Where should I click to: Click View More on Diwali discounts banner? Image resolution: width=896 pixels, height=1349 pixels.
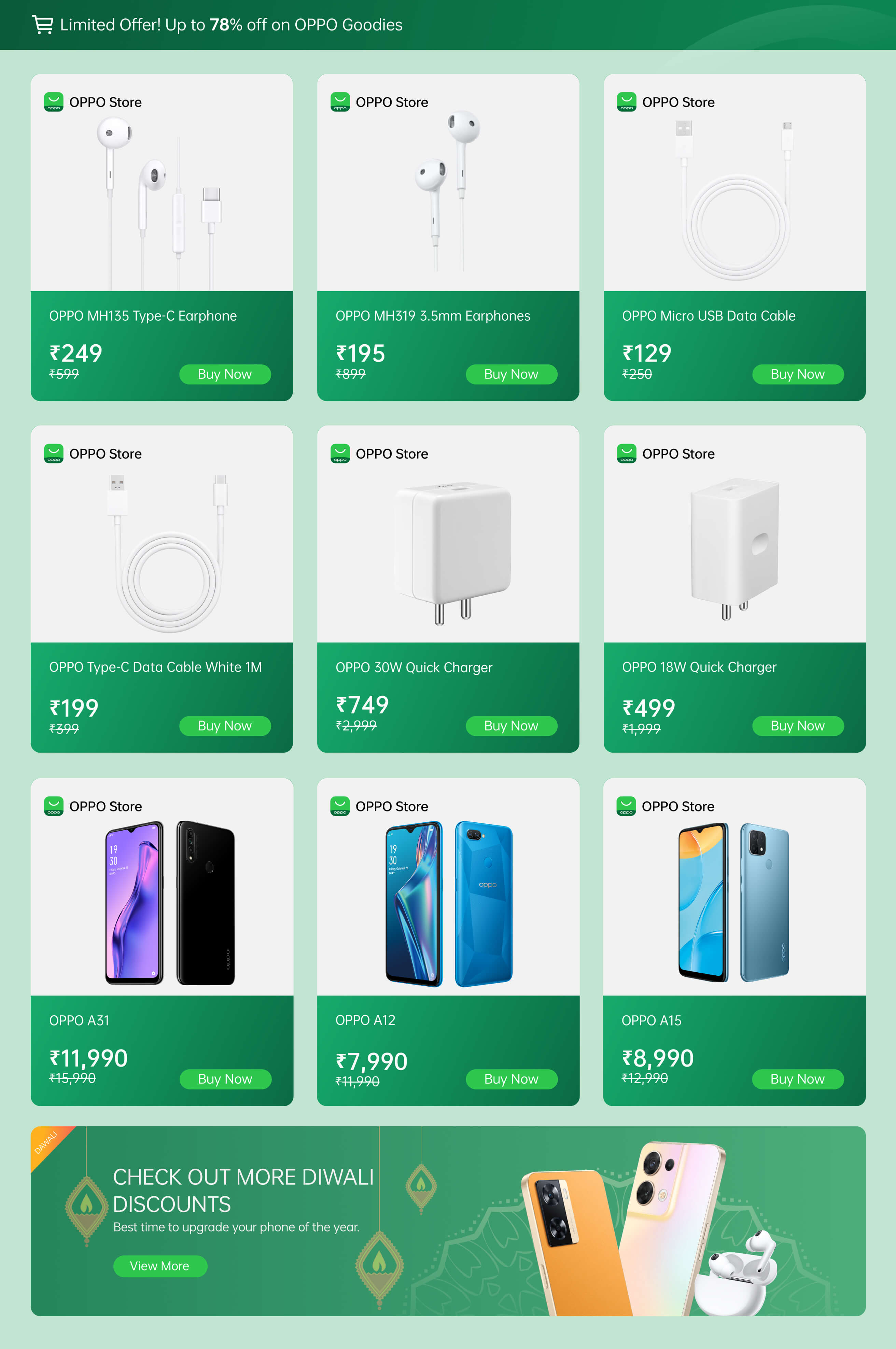(x=159, y=1266)
